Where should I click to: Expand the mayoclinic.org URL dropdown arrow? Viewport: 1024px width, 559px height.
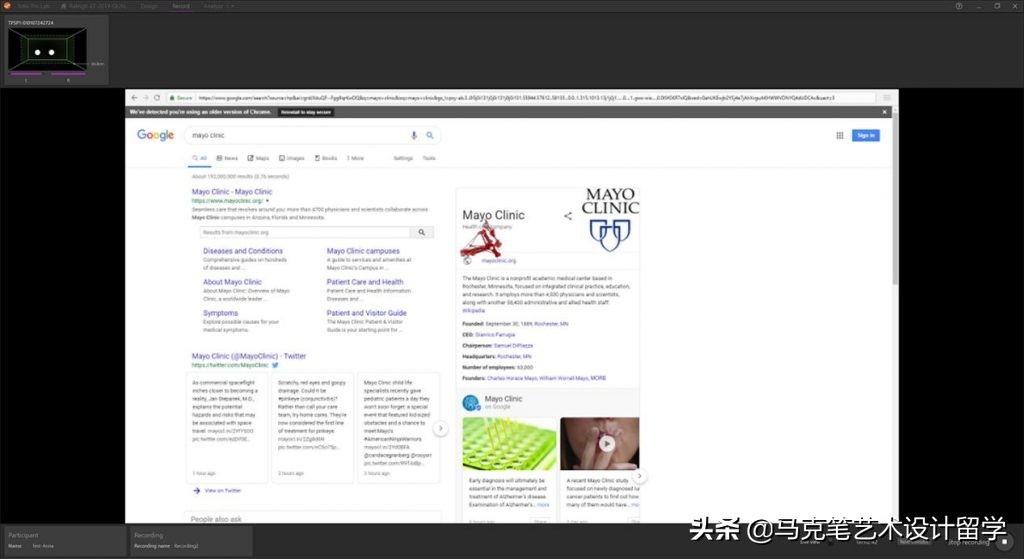coord(267,201)
